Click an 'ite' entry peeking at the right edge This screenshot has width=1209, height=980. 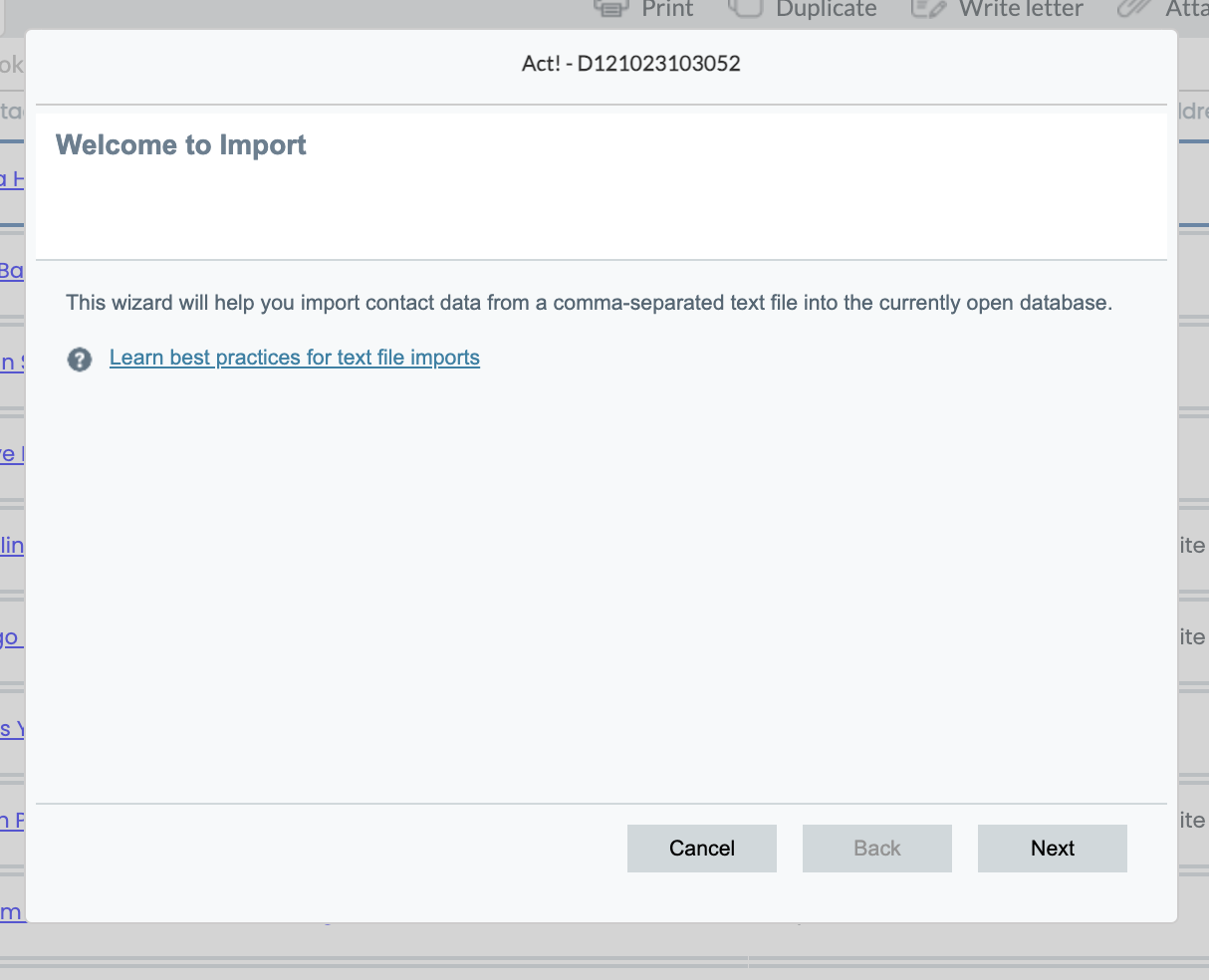[1193, 545]
